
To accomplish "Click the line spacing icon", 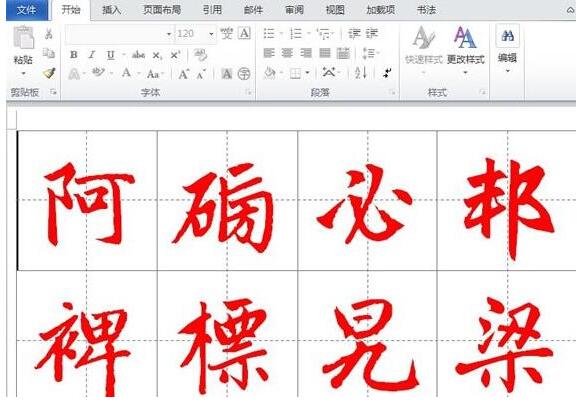I will 368,53.
